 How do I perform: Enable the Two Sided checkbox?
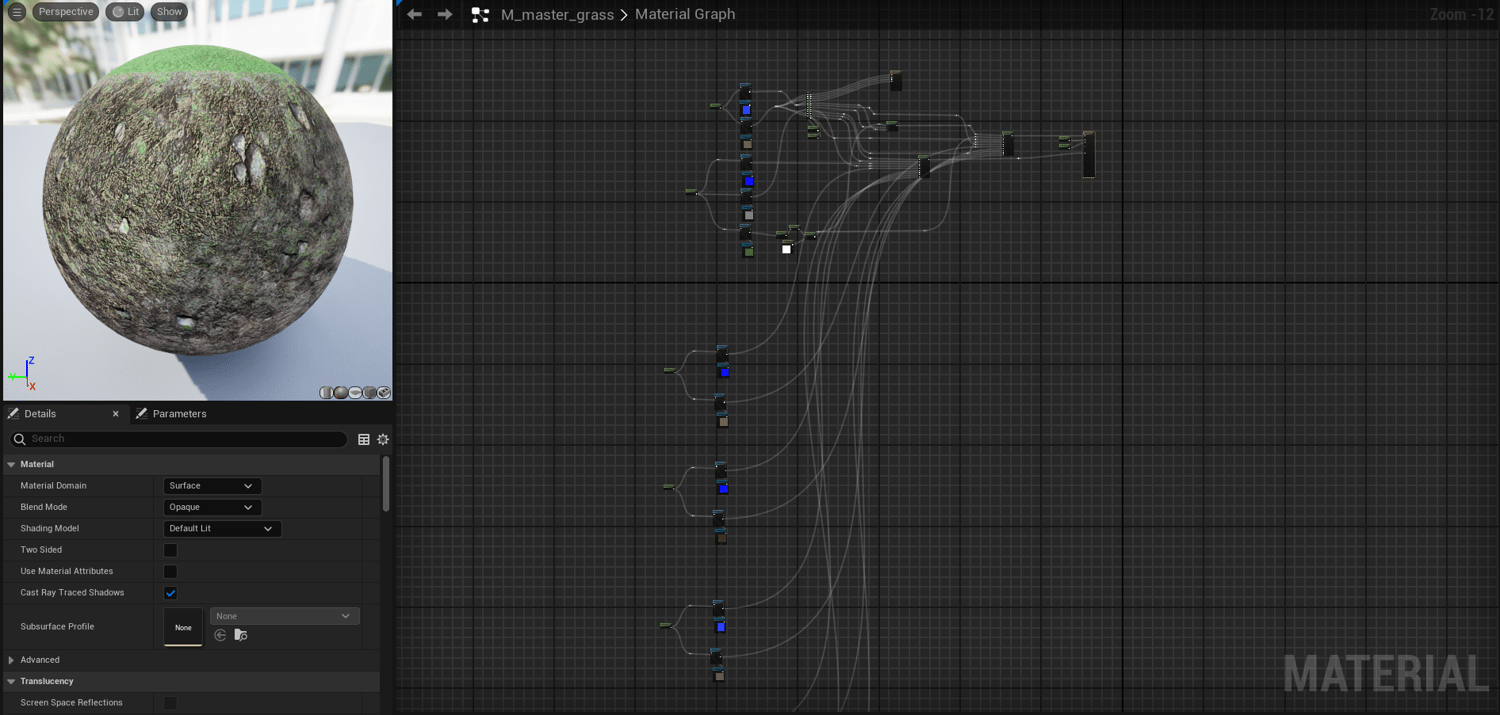[170, 550]
